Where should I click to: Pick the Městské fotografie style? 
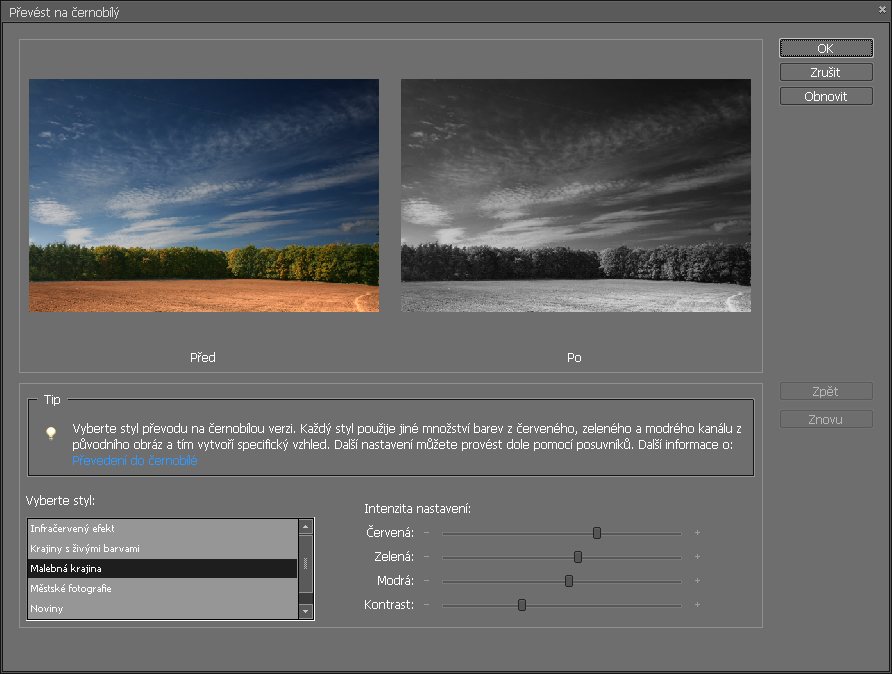coord(162,588)
